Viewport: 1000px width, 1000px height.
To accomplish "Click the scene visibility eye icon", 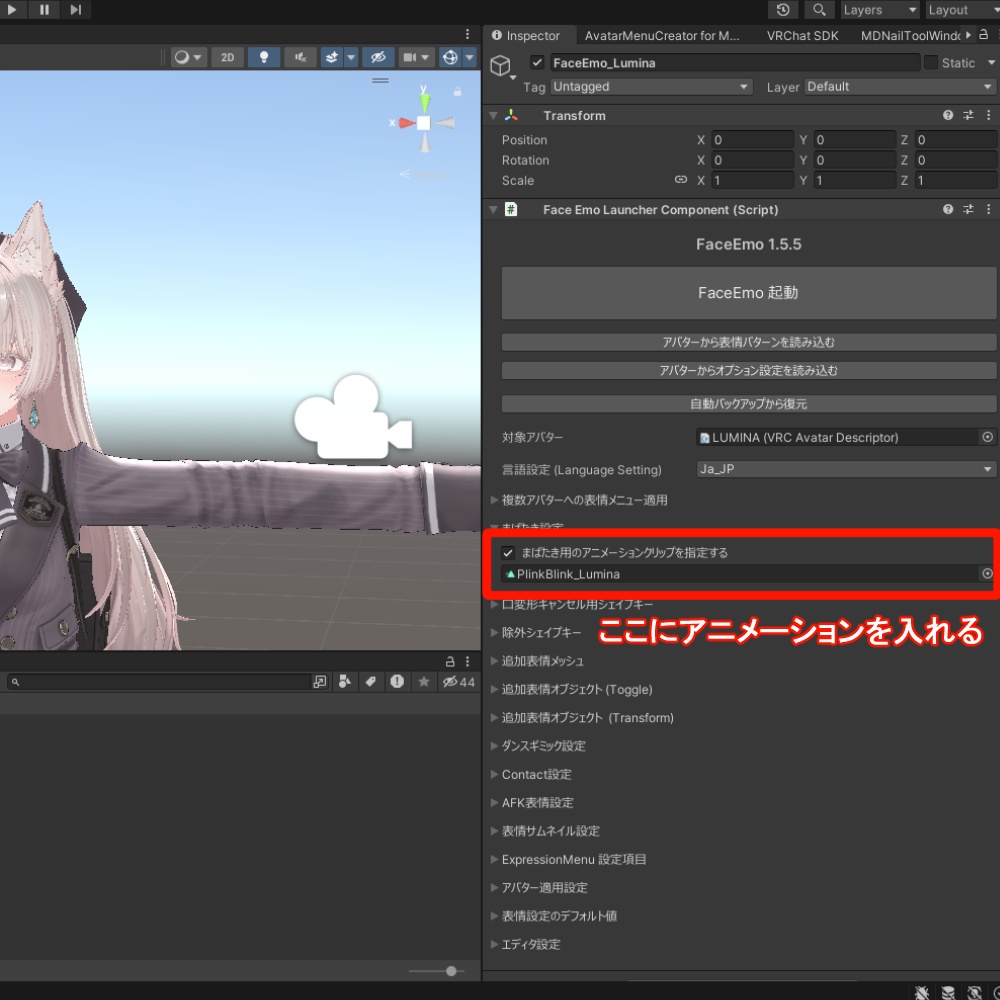I will 378,57.
